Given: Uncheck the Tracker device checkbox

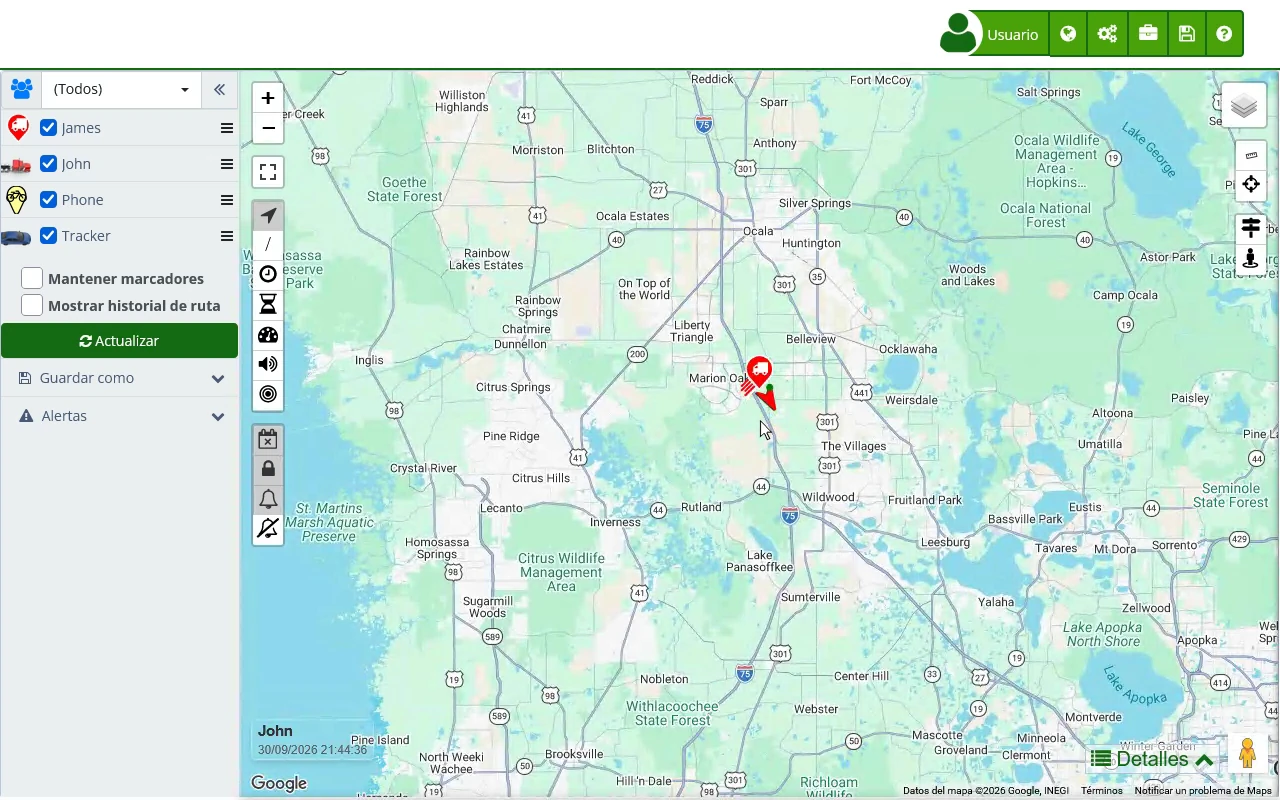Looking at the screenshot, I should tap(48, 236).
